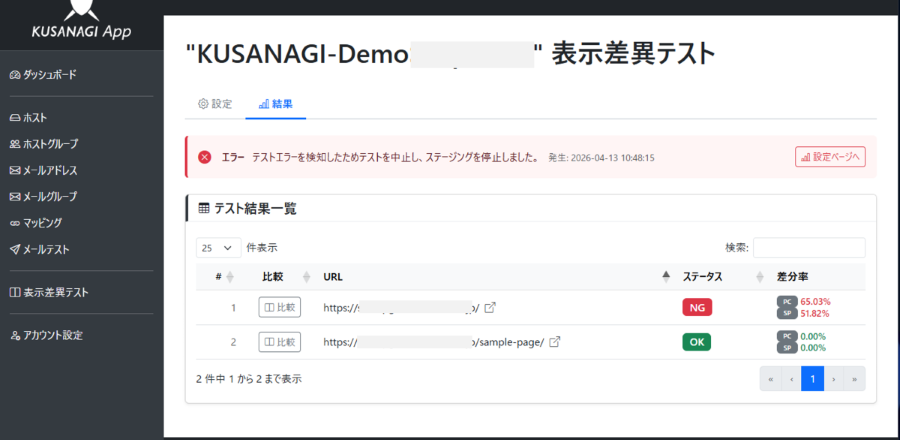The image size is (900, 440).
Task: Click the 設定ページへ button
Action: (830, 157)
